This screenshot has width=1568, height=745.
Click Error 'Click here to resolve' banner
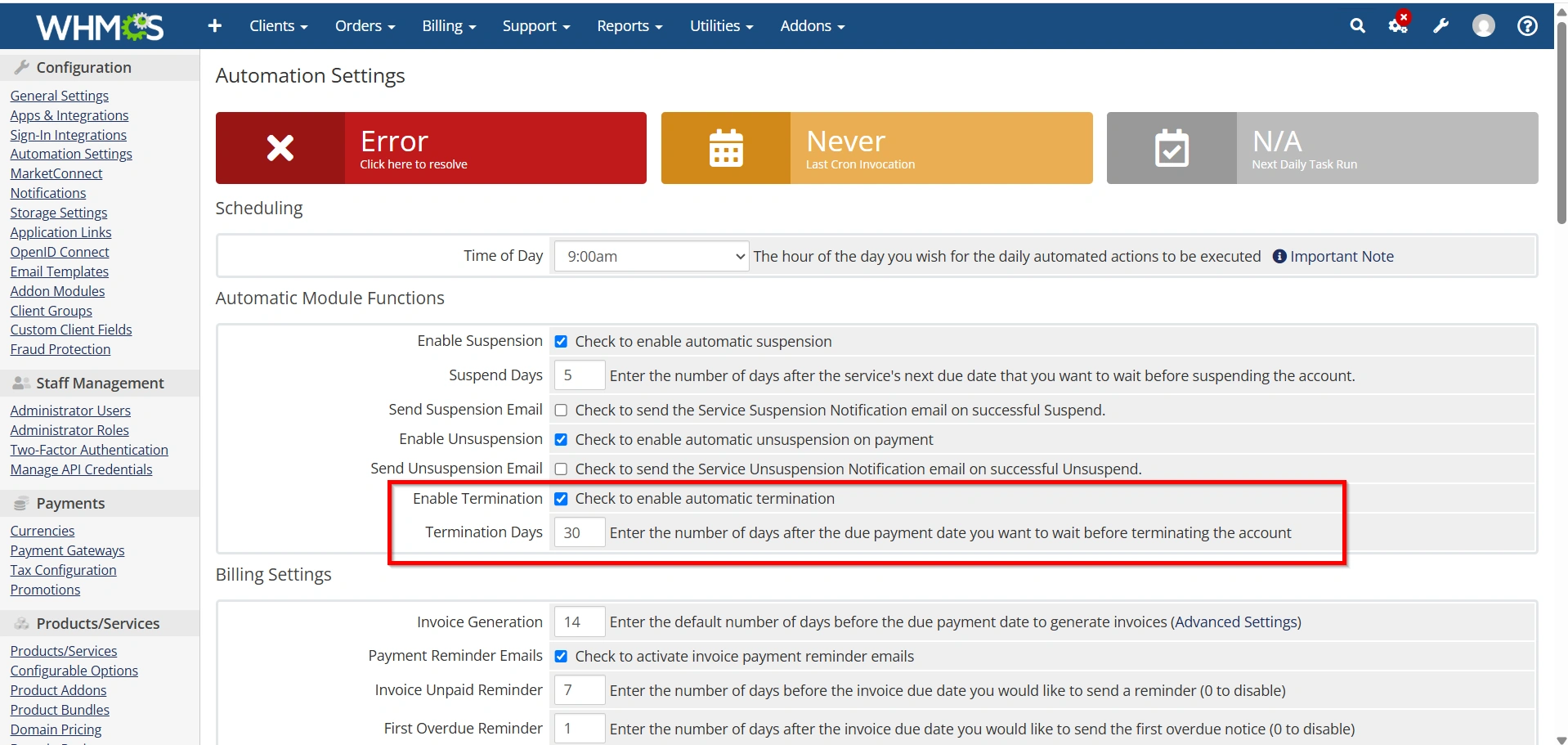(x=431, y=148)
